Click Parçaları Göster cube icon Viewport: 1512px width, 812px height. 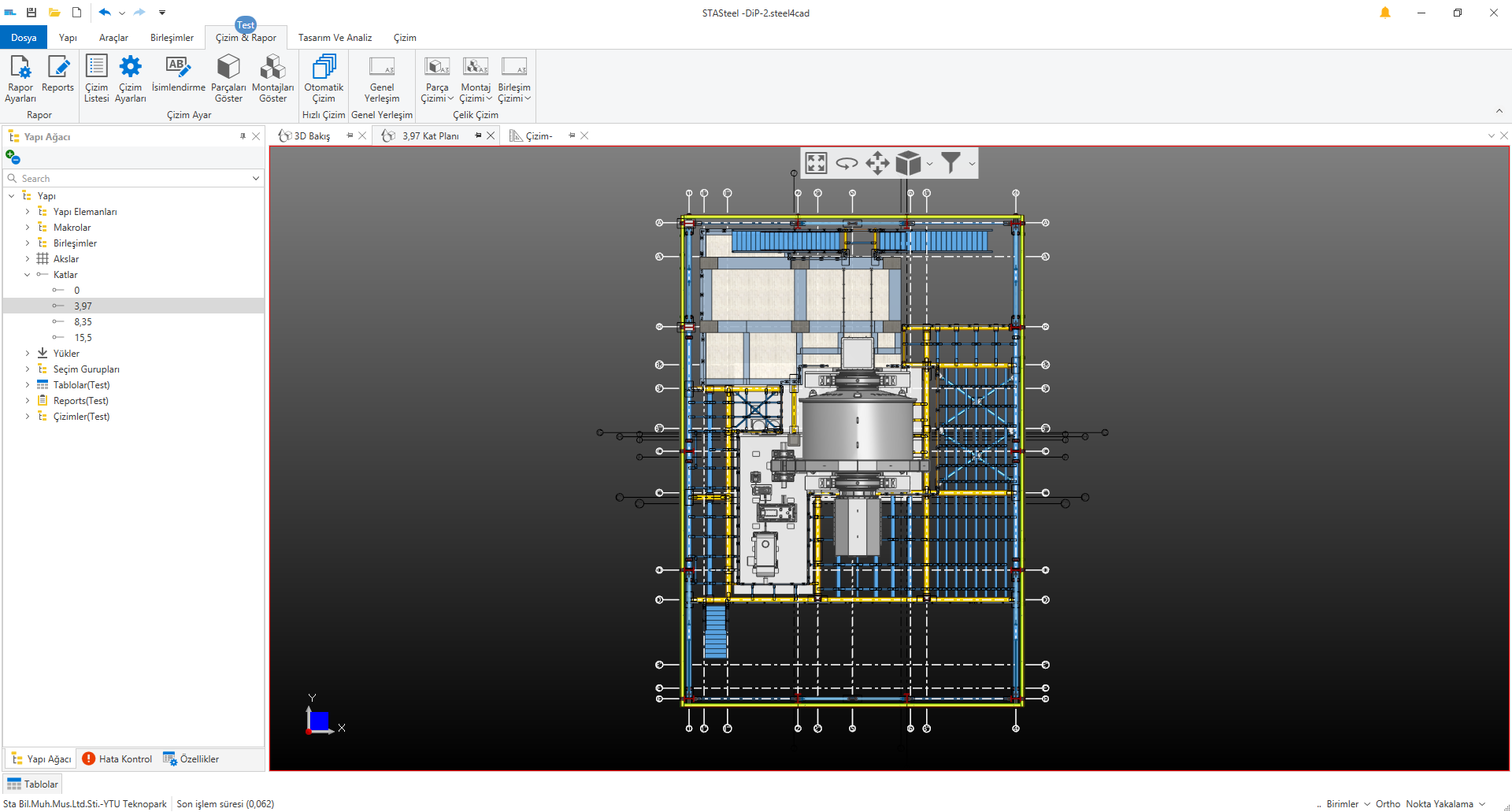point(228,67)
